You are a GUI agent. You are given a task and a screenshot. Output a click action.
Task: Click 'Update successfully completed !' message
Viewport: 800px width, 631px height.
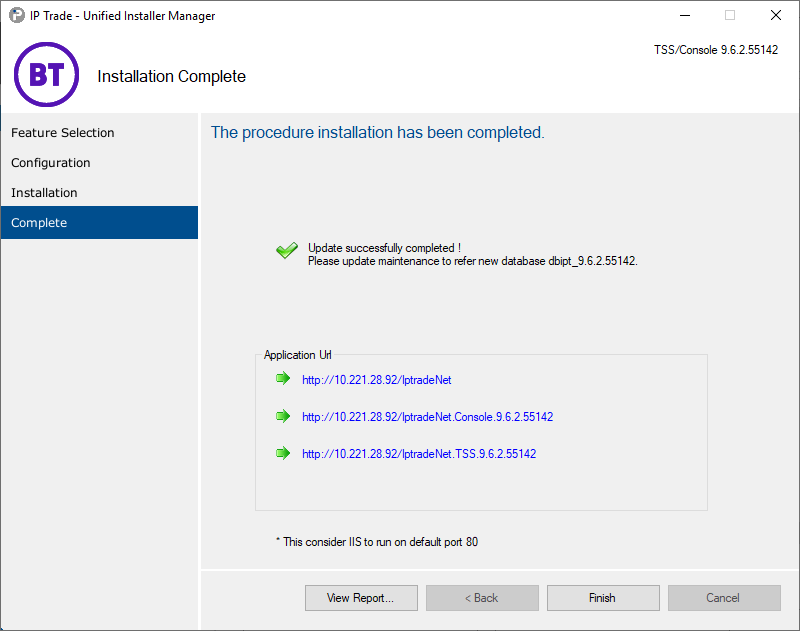(384, 248)
